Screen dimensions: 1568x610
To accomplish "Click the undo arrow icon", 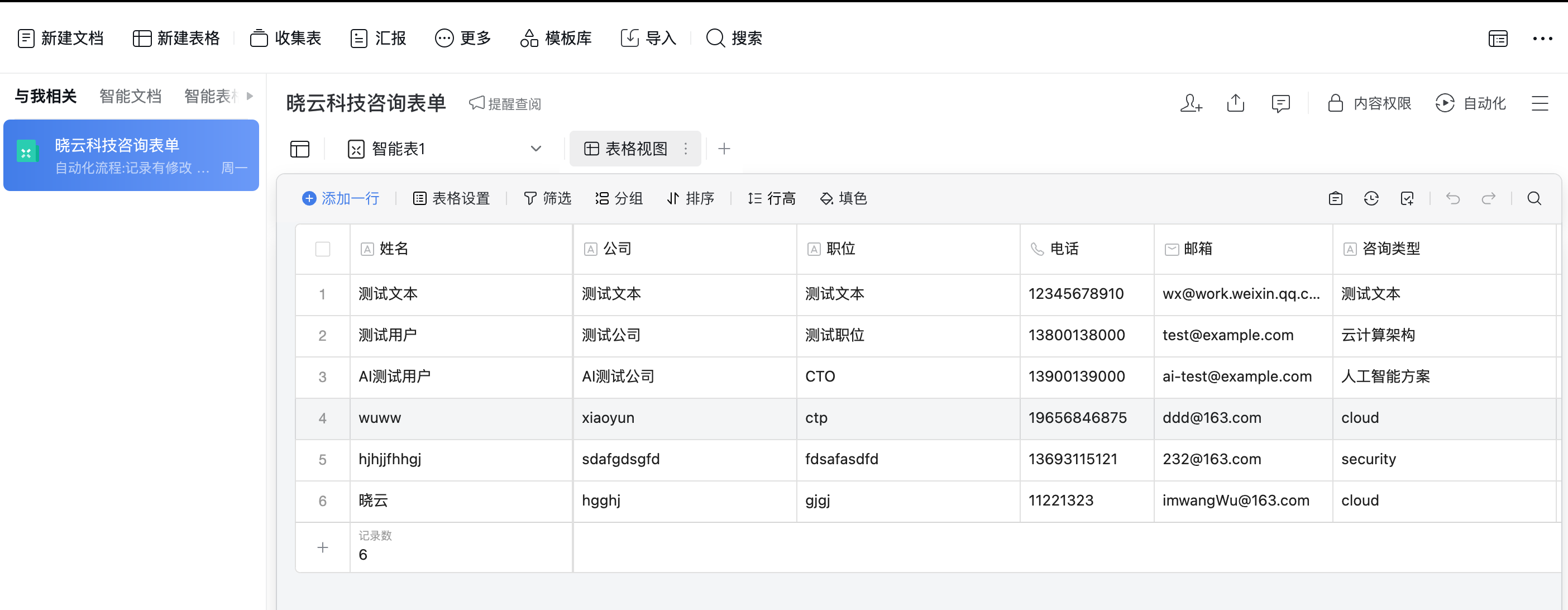I will [1453, 198].
